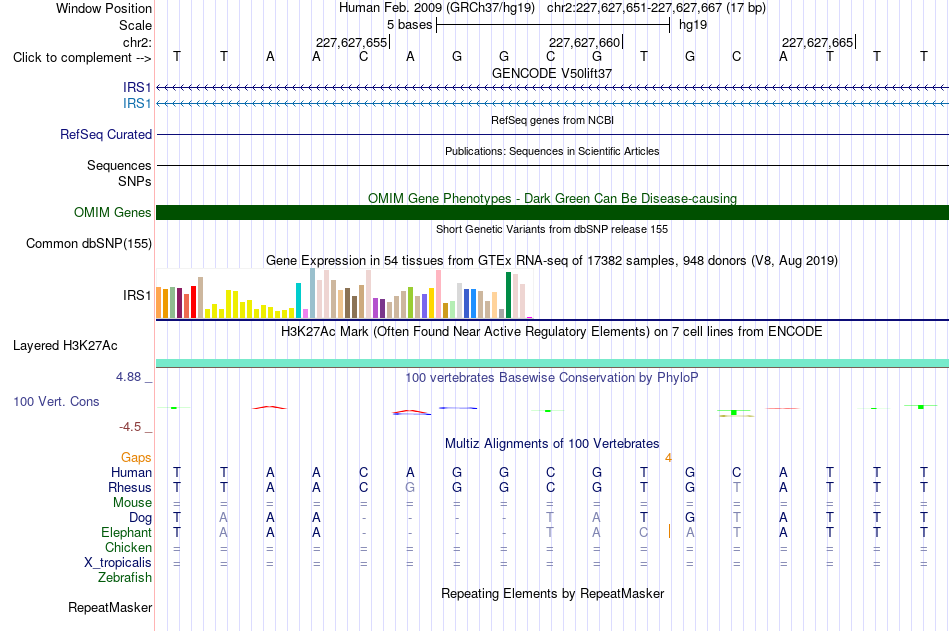Click the 'H3K27Ac Mark' ENCODE track title
The width and height of the screenshot is (950, 631).
[552, 332]
